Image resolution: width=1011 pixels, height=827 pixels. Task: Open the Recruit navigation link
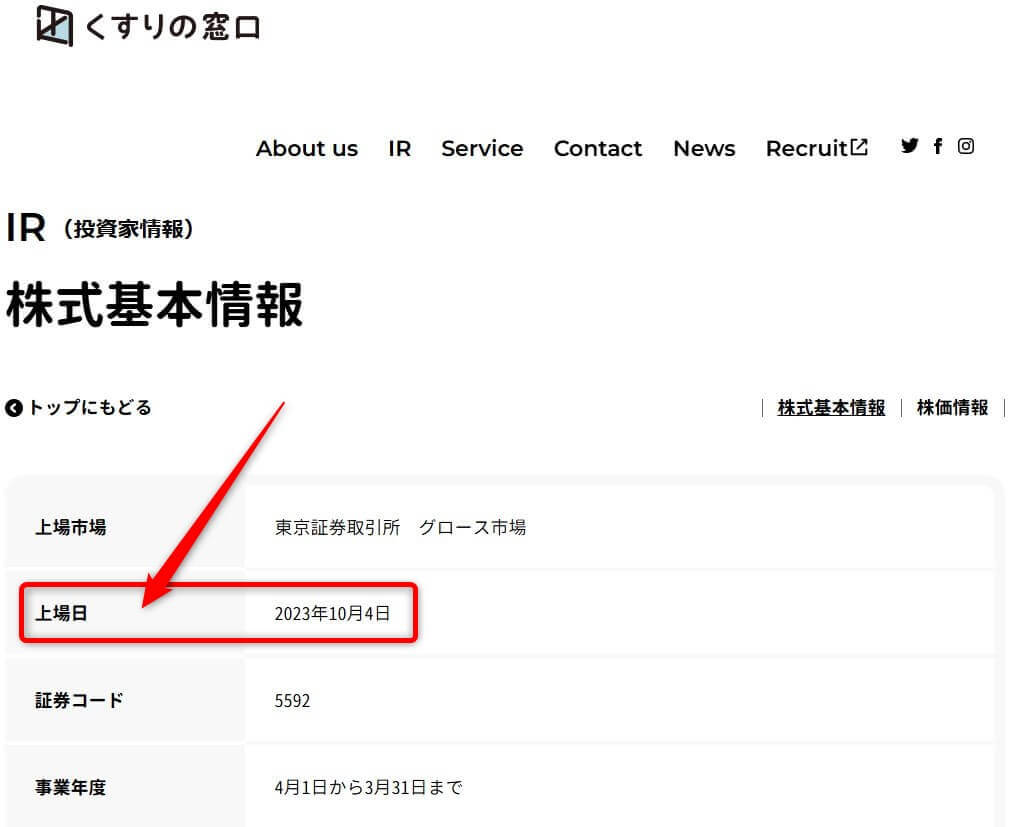click(806, 149)
